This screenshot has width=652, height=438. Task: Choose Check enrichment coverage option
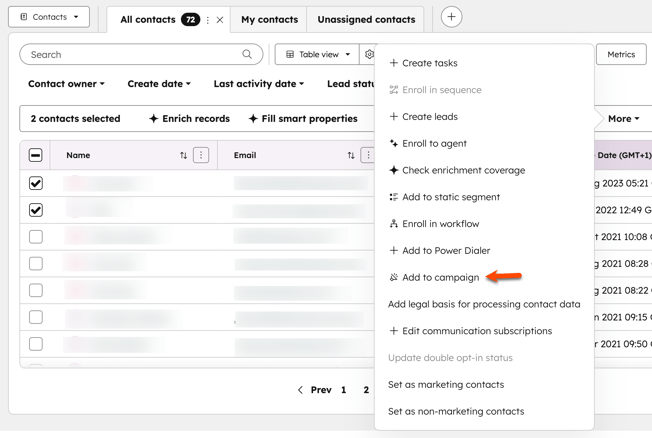click(457, 170)
